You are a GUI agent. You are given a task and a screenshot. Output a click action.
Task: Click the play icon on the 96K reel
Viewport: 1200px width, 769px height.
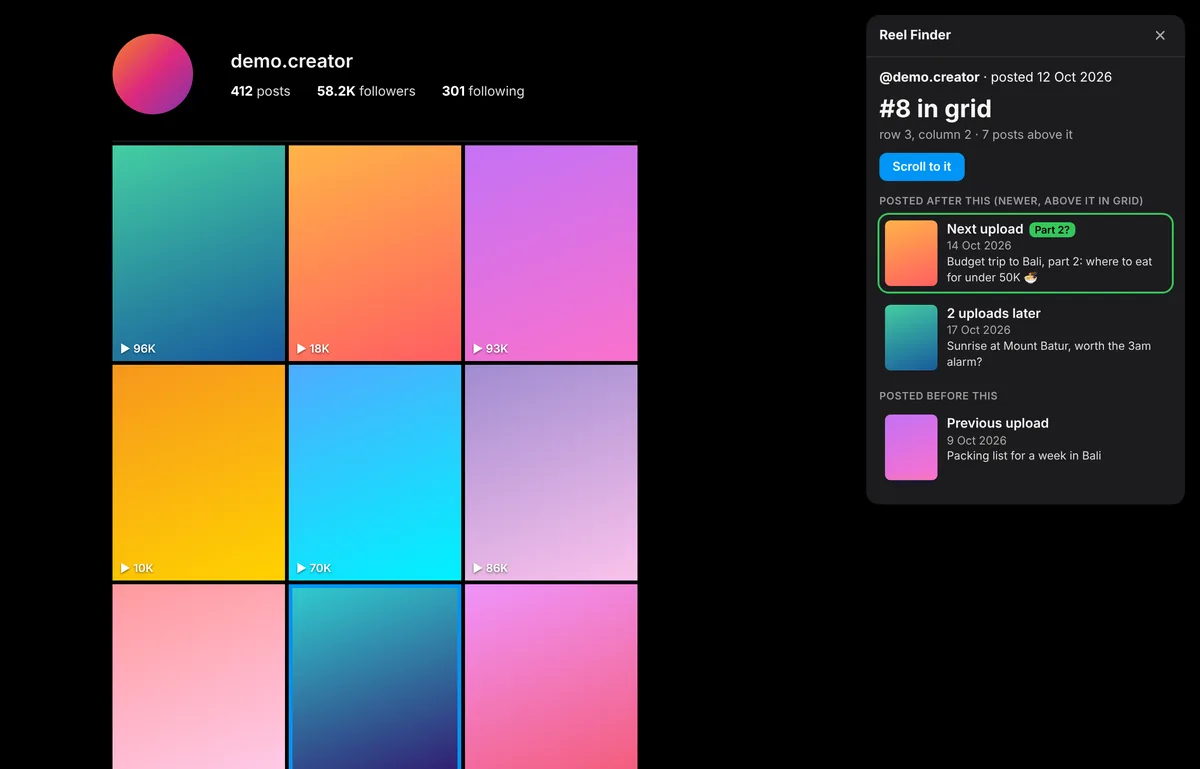(x=125, y=349)
